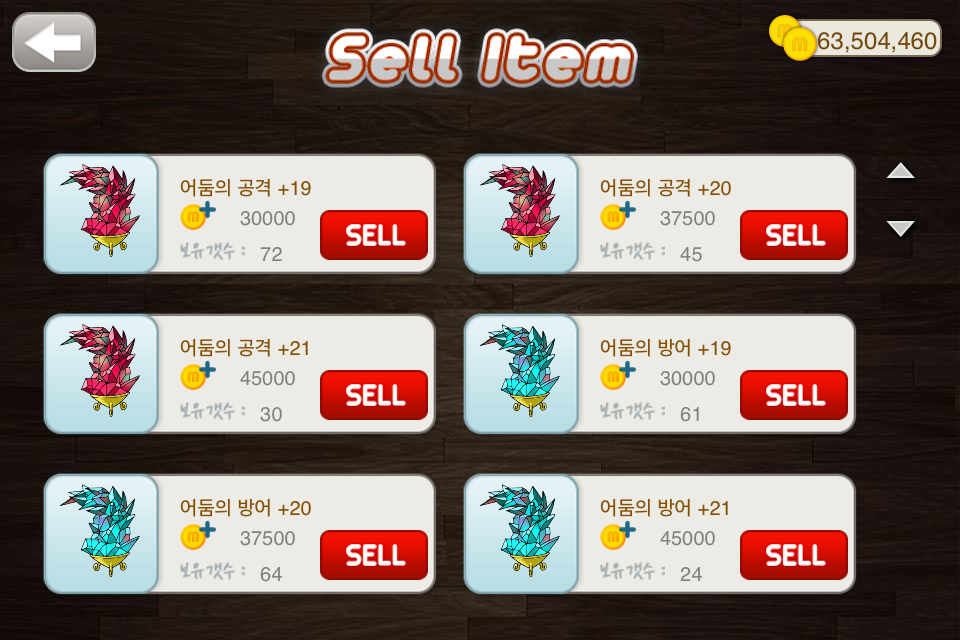This screenshot has height=640, width=960.
Task: Select the red 어둠의 공격 +19 item thumbnail
Action: pos(102,213)
